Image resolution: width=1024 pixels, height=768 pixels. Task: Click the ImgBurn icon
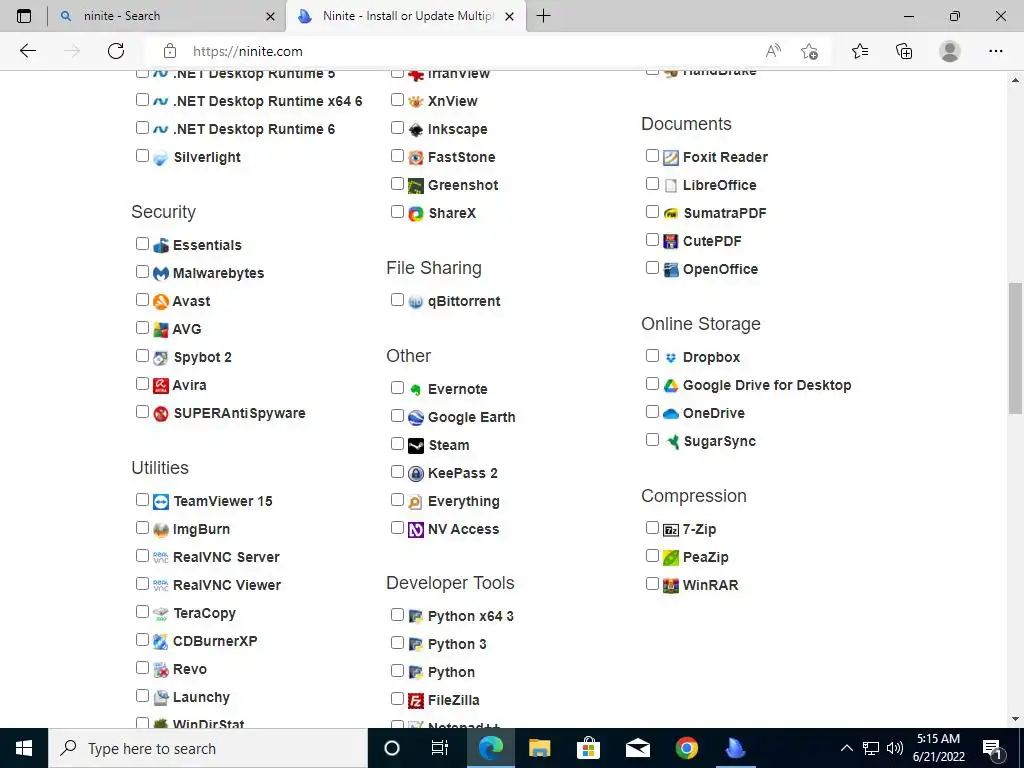pyautogui.click(x=161, y=530)
